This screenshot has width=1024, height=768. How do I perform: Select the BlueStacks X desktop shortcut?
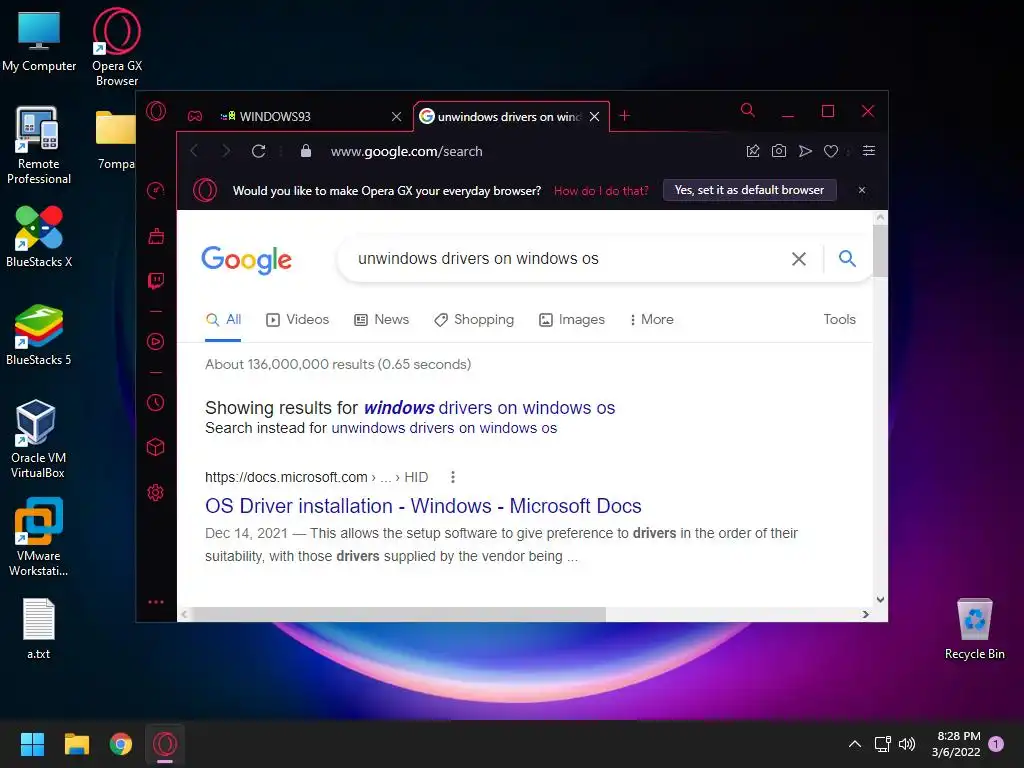pyautogui.click(x=39, y=236)
